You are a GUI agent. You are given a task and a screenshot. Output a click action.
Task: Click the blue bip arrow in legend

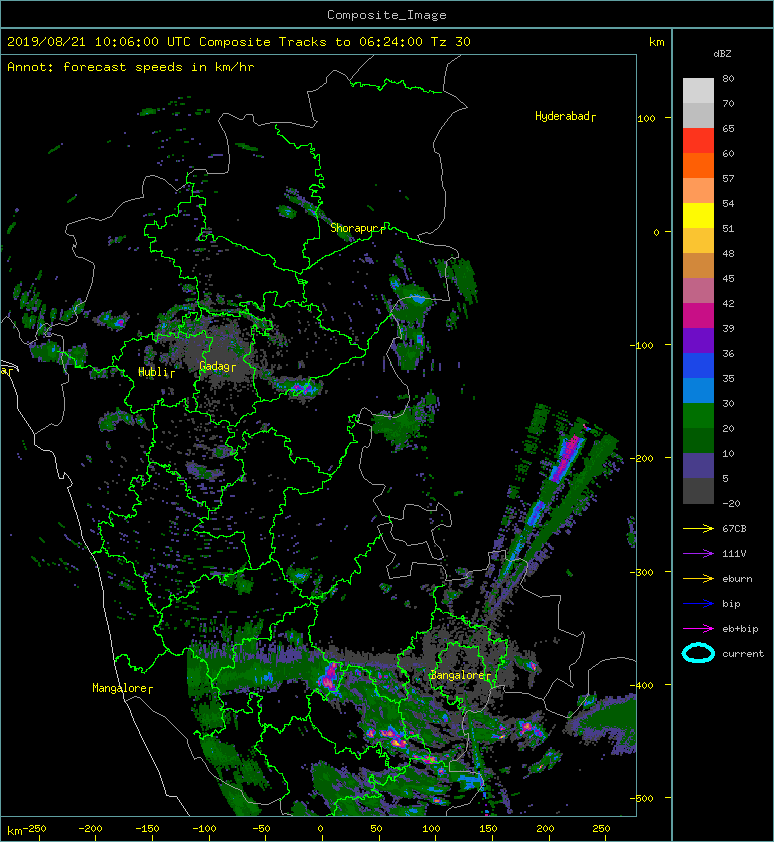click(698, 604)
